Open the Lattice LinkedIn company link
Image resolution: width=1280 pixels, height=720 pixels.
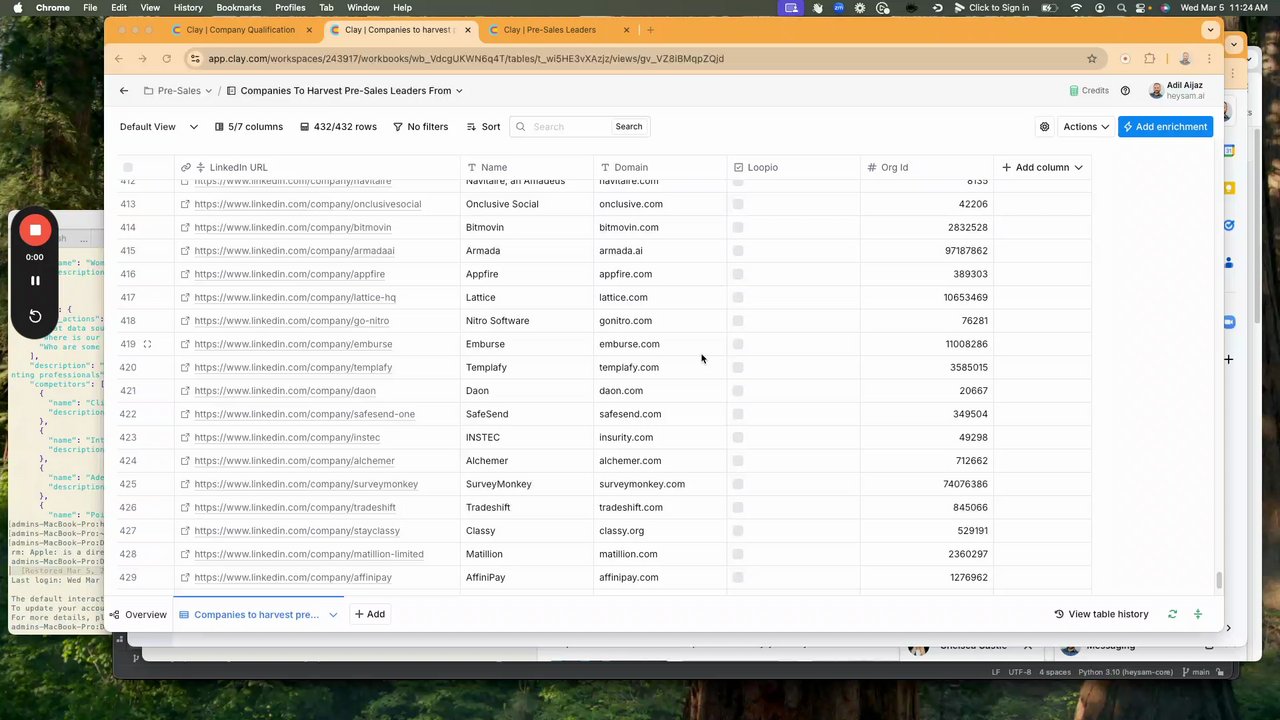point(295,297)
